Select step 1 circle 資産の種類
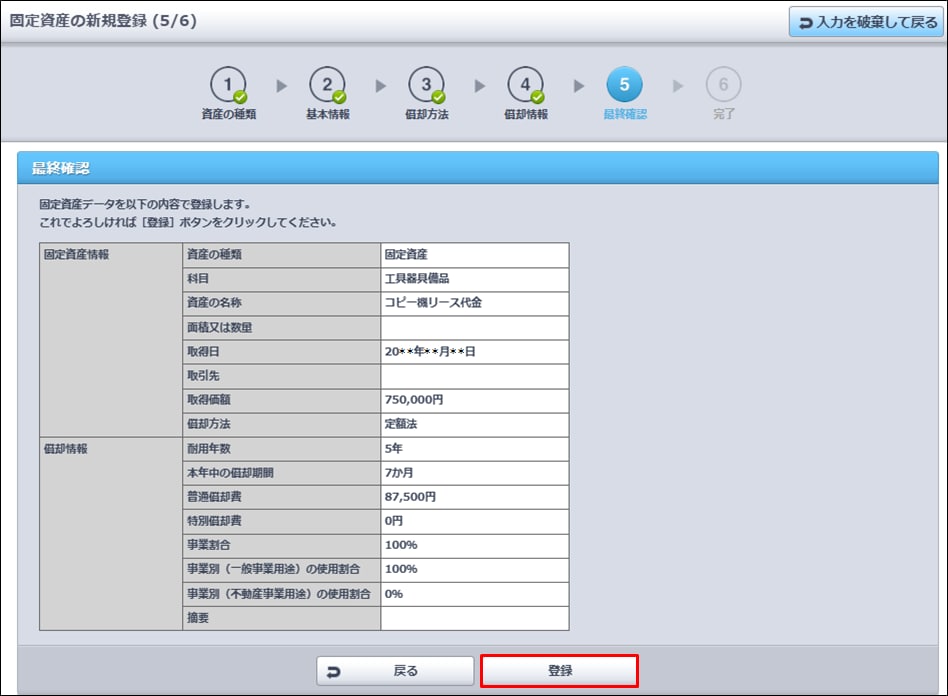The height and width of the screenshot is (696, 948). point(228,85)
